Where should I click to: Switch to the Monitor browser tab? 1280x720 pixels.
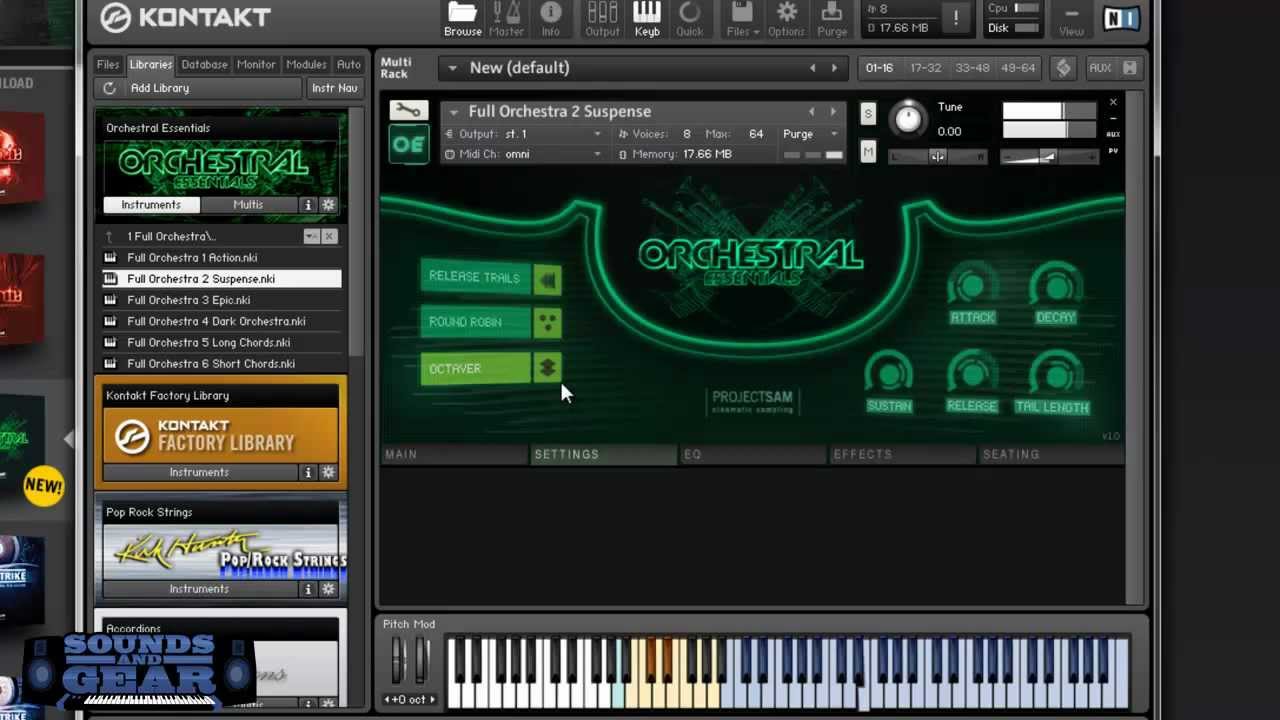[256, 64]
